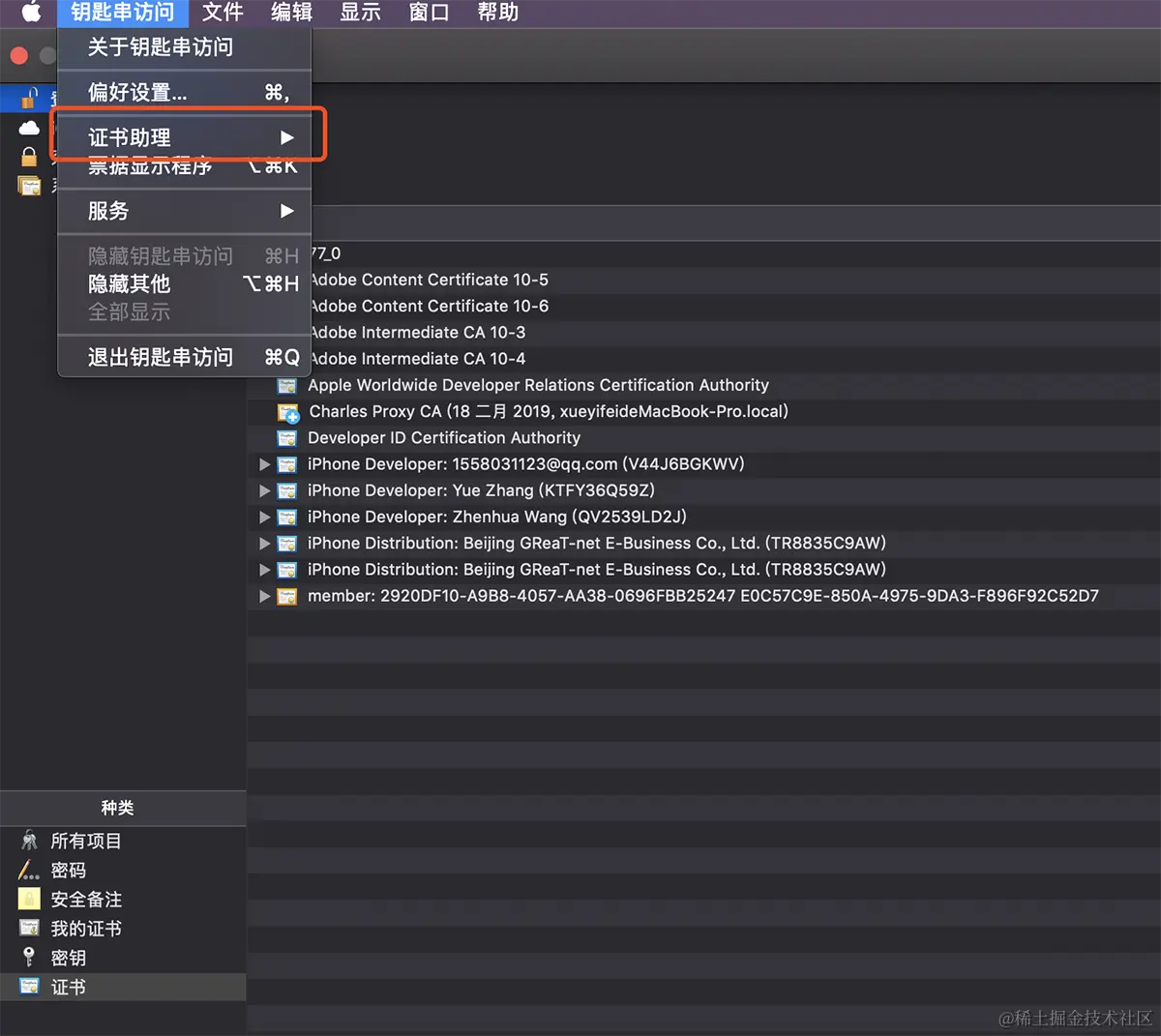This screenshot has width=1161, height=1036.
Task: Open the 编辑 menu
Action: click(291, 13)
